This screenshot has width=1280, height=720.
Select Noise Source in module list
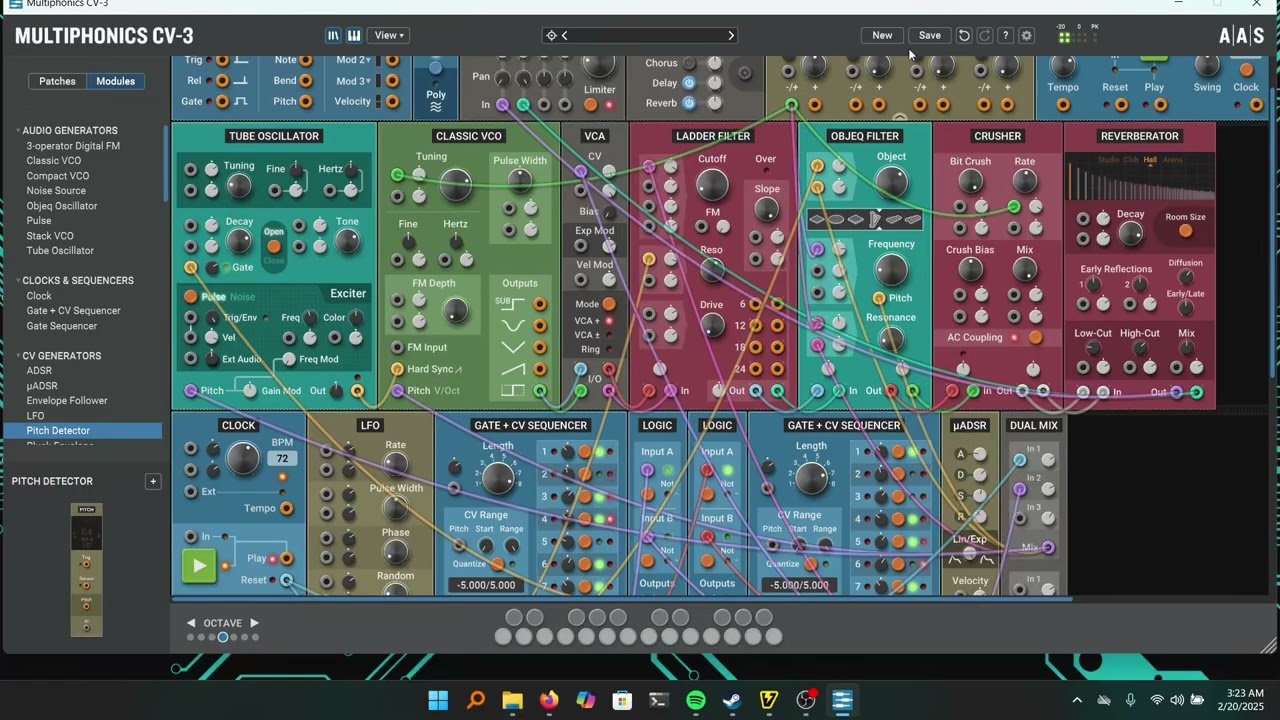[56, 190]
